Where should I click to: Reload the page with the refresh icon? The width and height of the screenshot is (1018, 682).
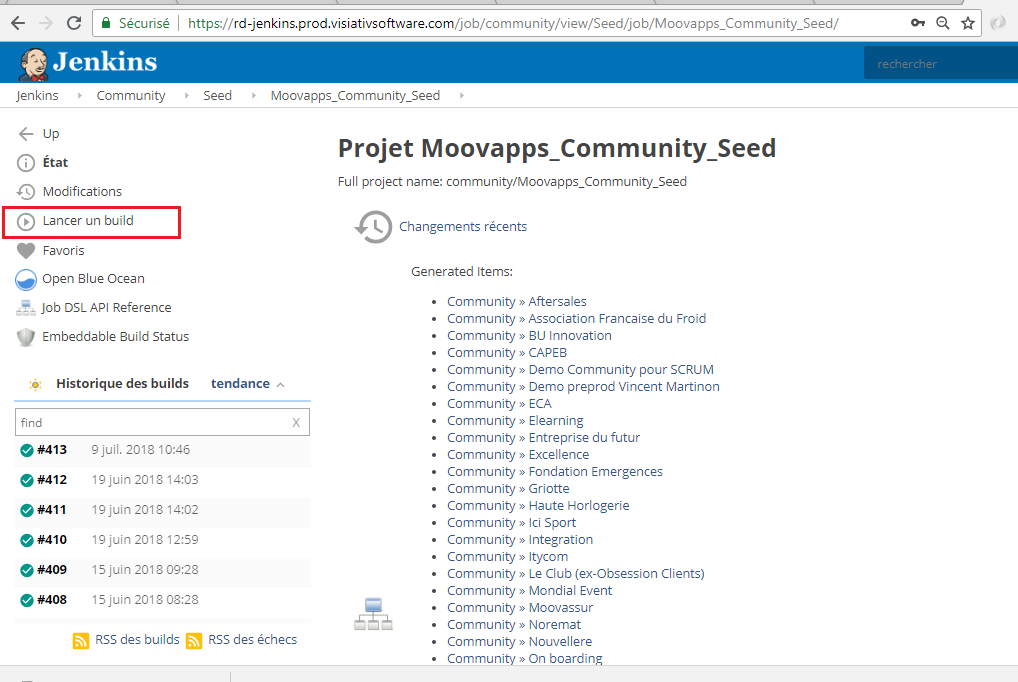[x=74, y=23]
